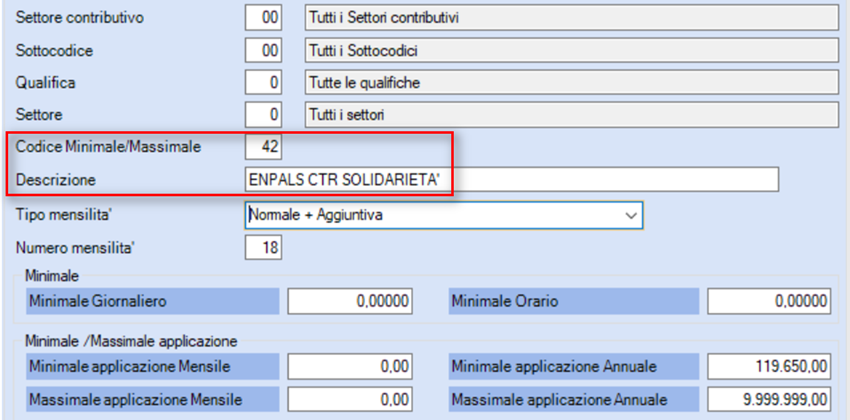Click the Massimale applicazione Mensile field
Screen dimensions: 850x420
point(350,400)
